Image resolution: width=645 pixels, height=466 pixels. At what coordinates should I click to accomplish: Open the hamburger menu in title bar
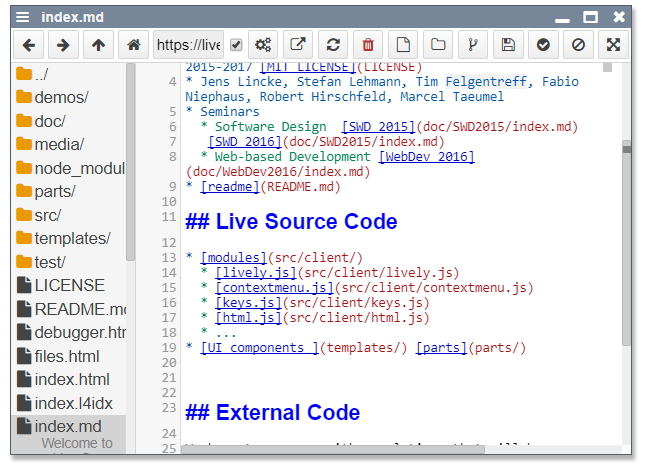(23, 17)
